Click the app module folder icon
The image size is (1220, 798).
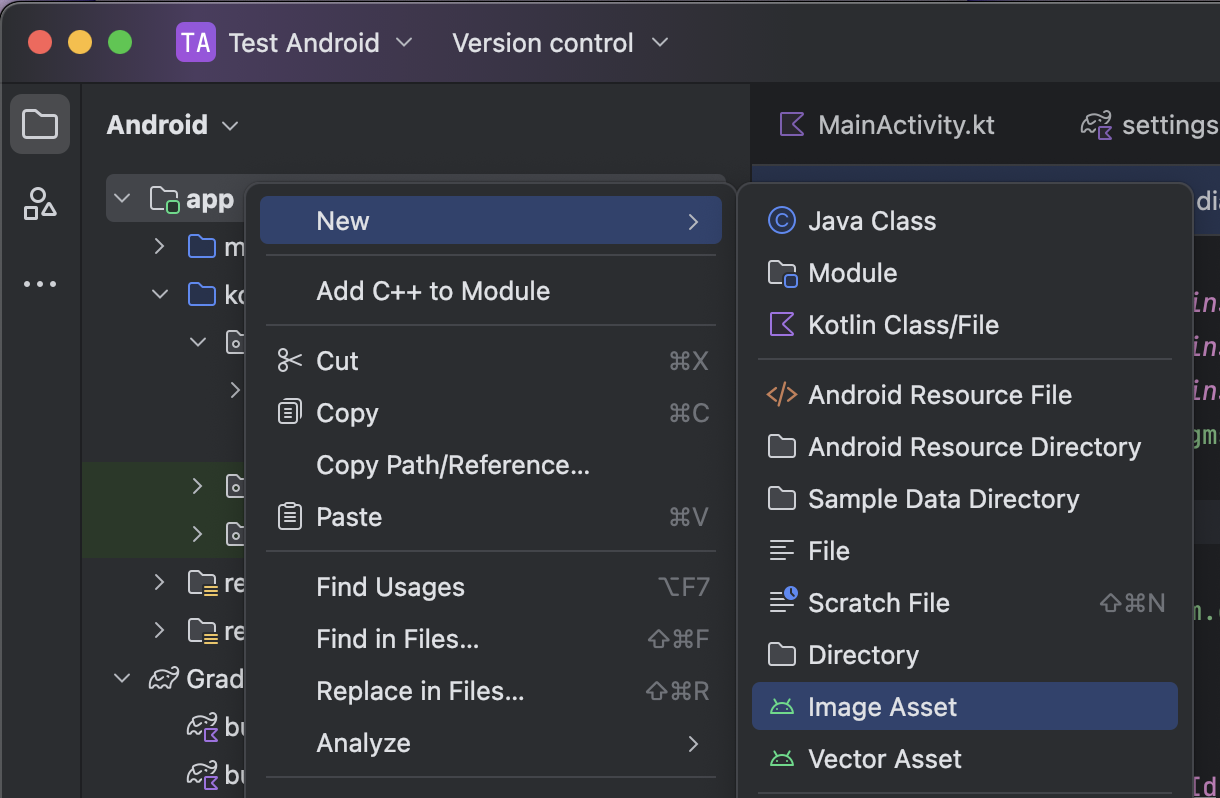point(164,199)
